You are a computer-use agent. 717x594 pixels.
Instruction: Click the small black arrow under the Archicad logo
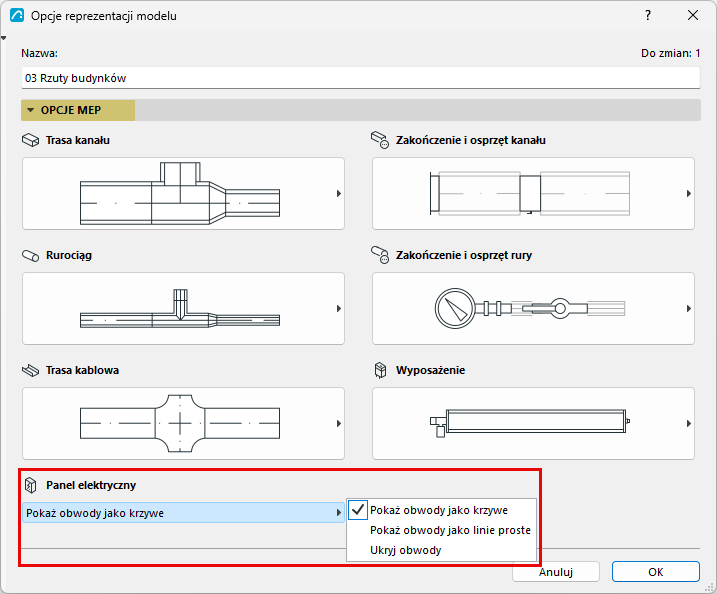pyautogui.click(x=4, y=38)
